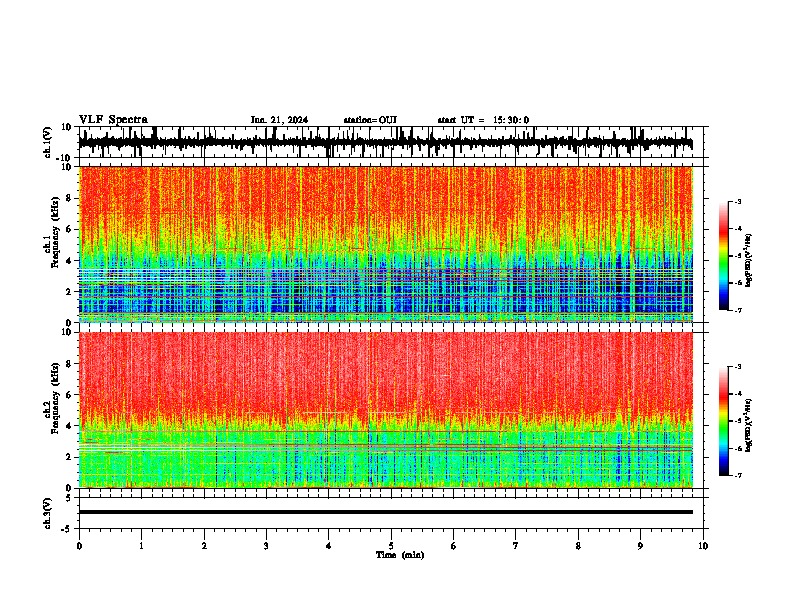Select the date text "Jan. 21, 2024"

click(x=279, y=120)
